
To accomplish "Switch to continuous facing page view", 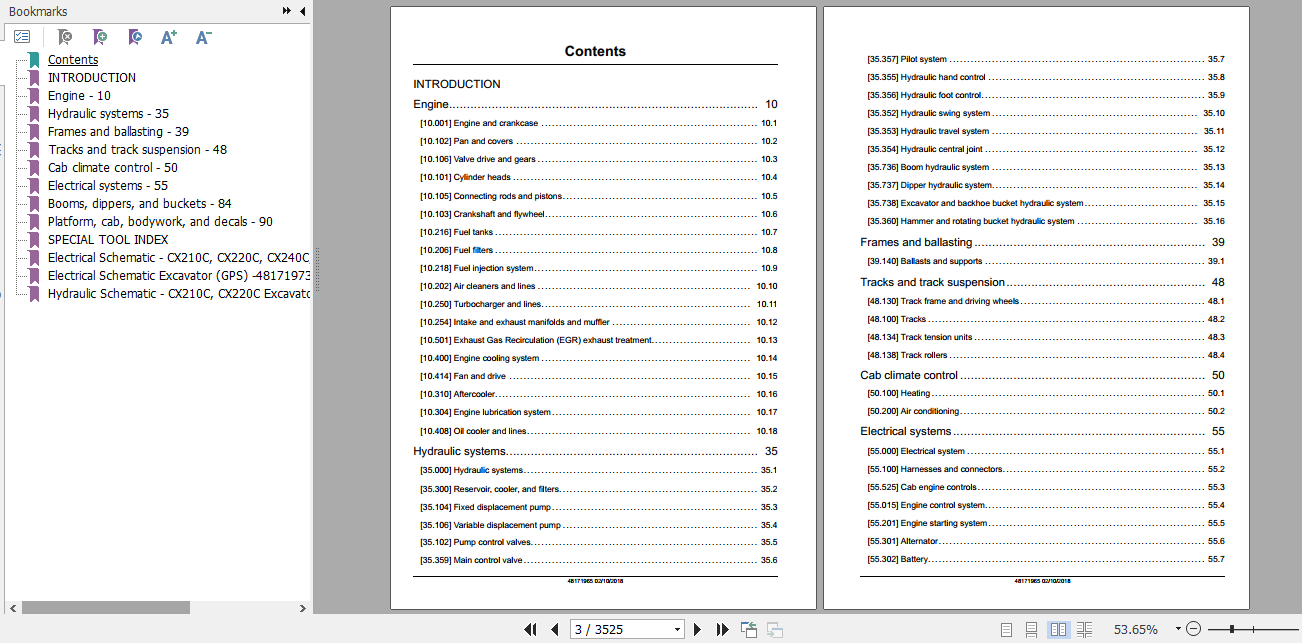I will [1084, 629].
